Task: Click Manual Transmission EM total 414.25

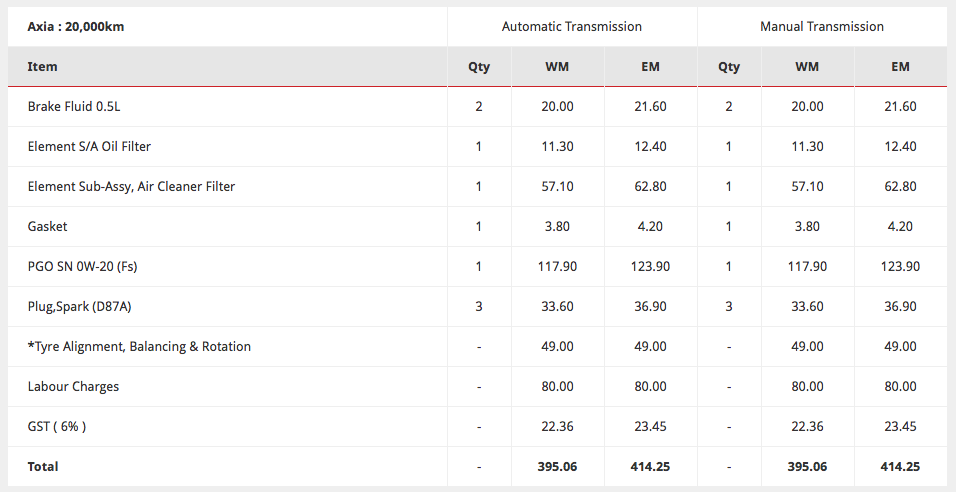Action: (x=900, y=467)
